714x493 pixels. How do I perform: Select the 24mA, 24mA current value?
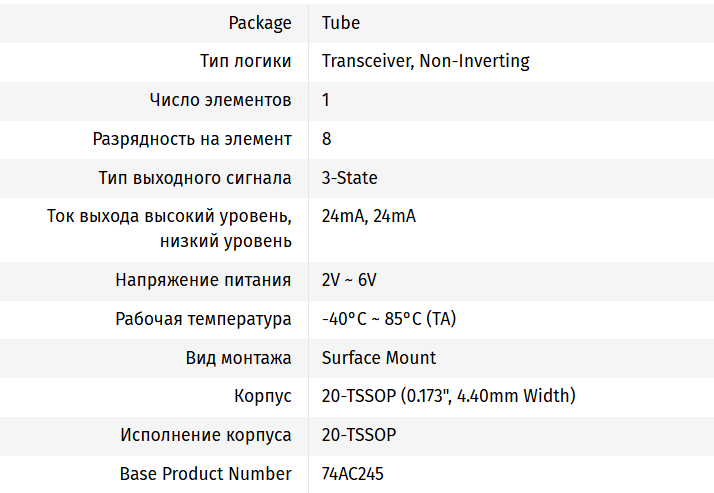(369, 217)
